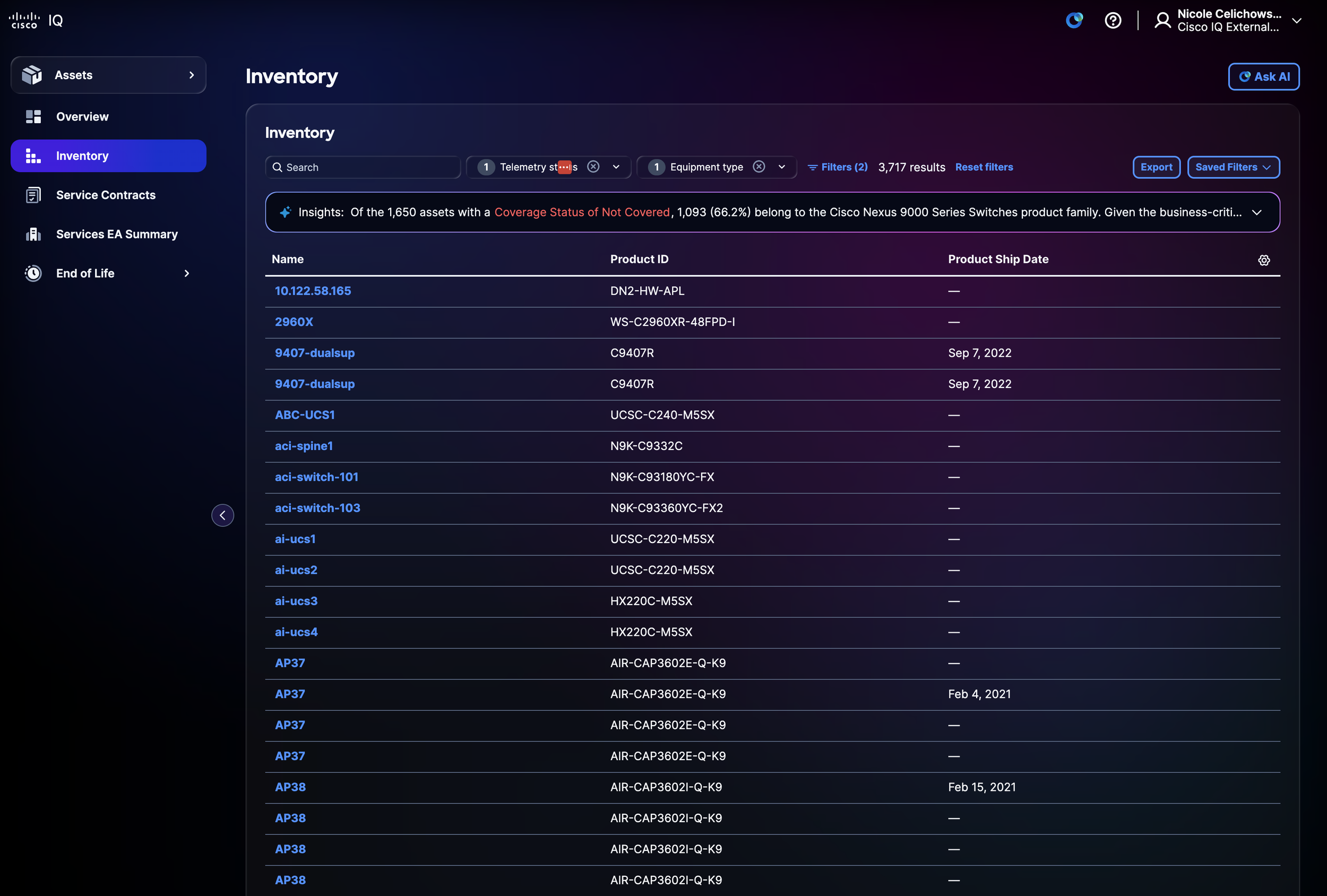Expand the Nicole Celichows account dropdown arrow
Viewport: 1327px width, 896px height.
coord(1297,21)
